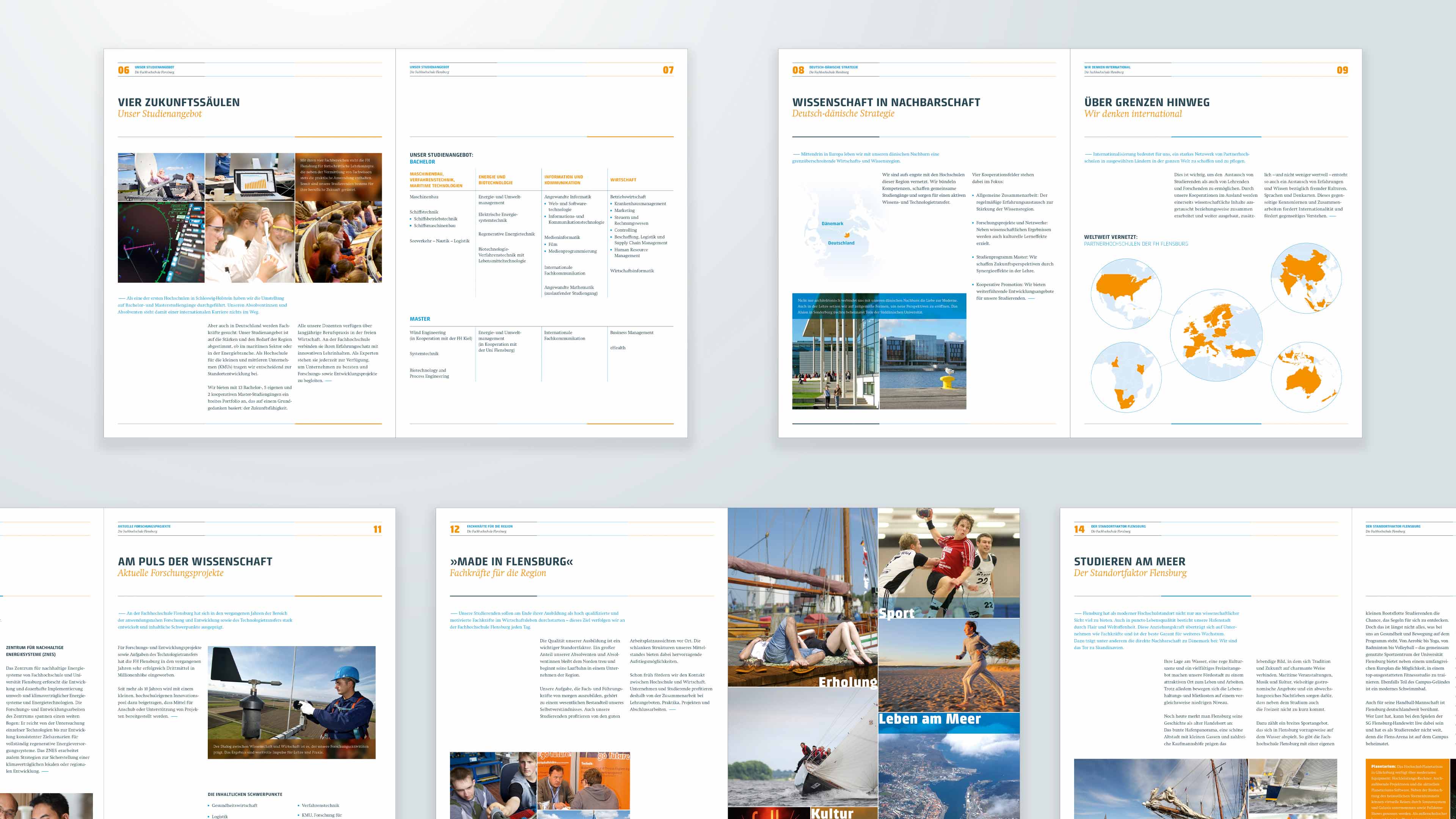The height and width of the screenshot is (819, 1456).
Task: Select the ENERGIE UND BIOTECHNOLOGIE column header
Action: click(x=496, y=179)
